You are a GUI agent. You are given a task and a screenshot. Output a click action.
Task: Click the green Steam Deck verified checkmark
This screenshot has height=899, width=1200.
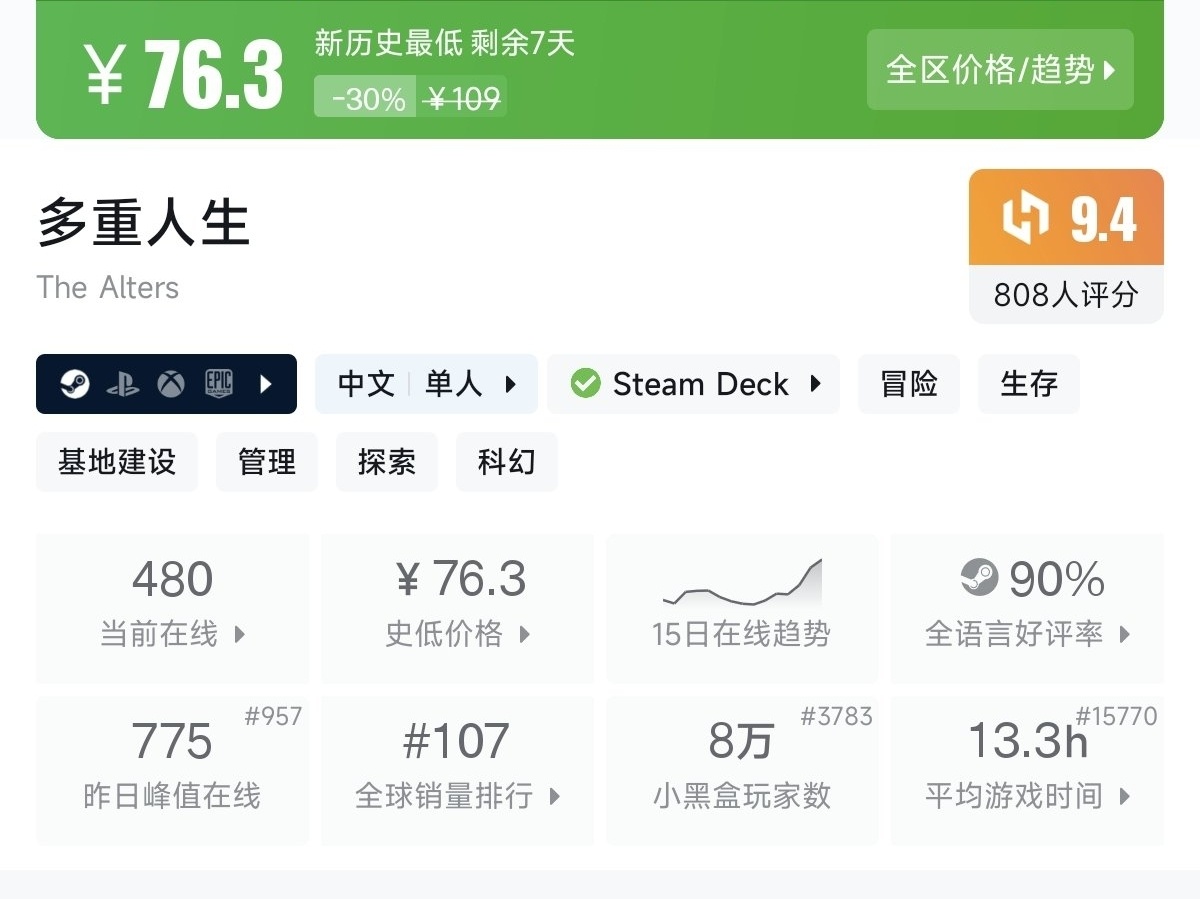[x=585, y=384]
